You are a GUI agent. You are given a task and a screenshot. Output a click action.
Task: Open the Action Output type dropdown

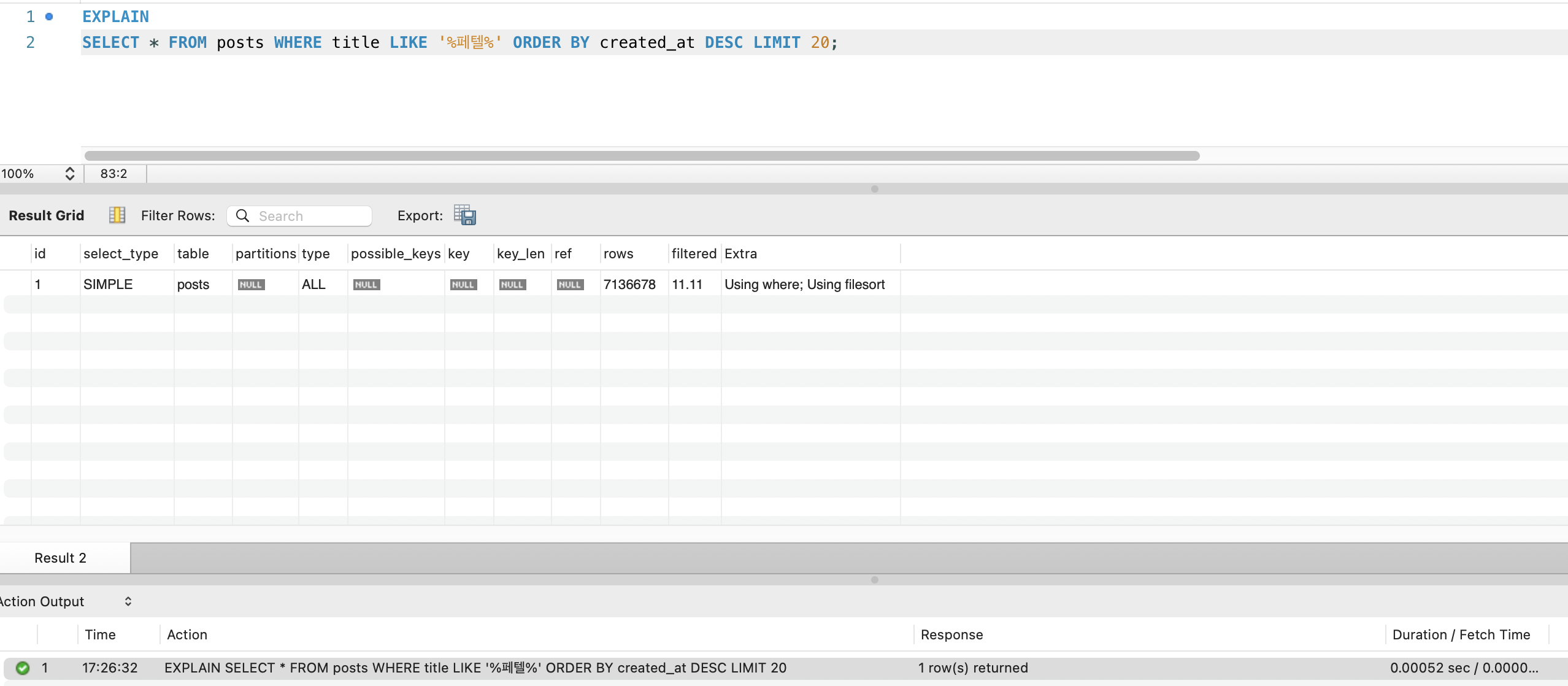128,601
